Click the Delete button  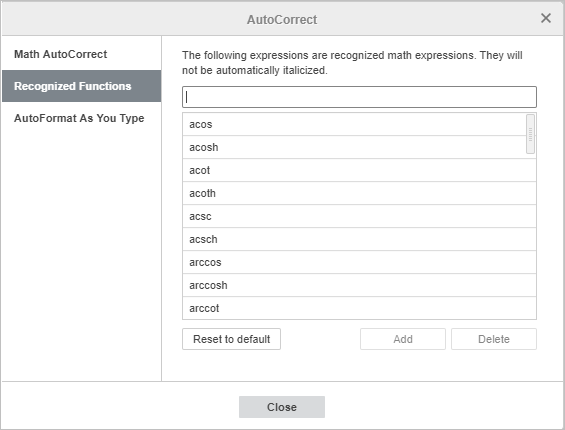(494, 339)
